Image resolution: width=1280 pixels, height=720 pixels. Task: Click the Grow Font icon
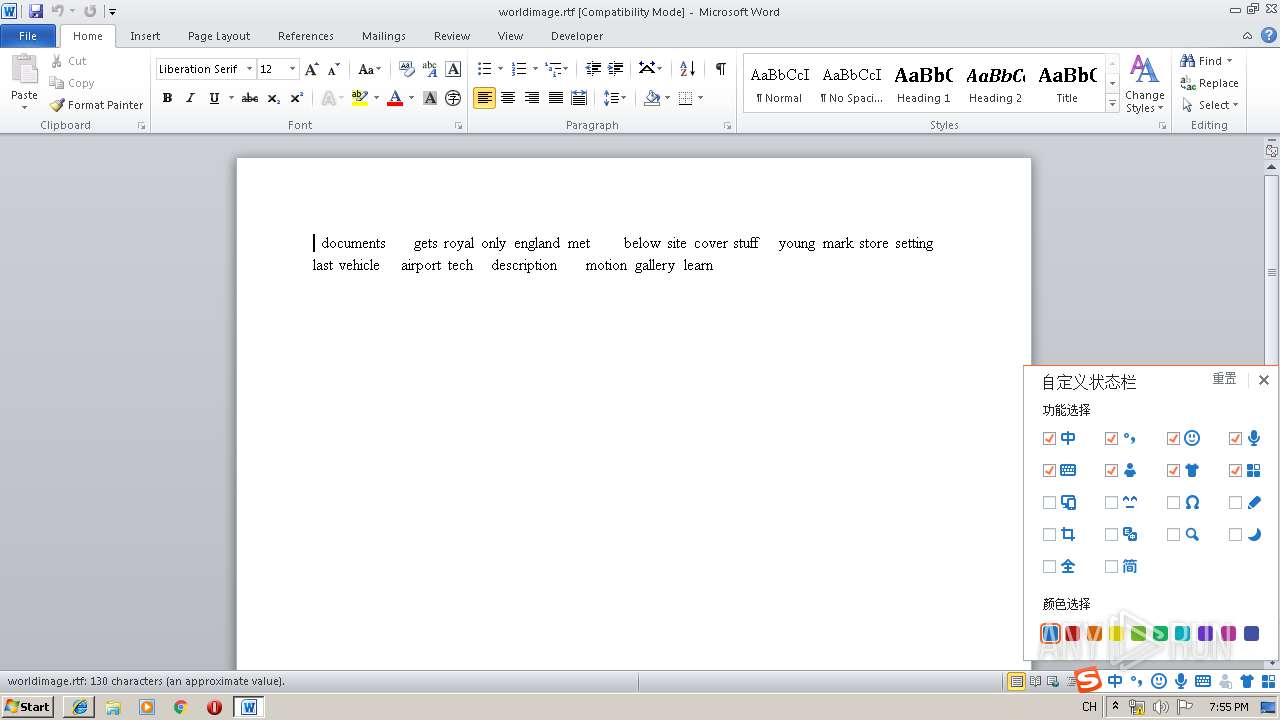(x=312, y=69)
